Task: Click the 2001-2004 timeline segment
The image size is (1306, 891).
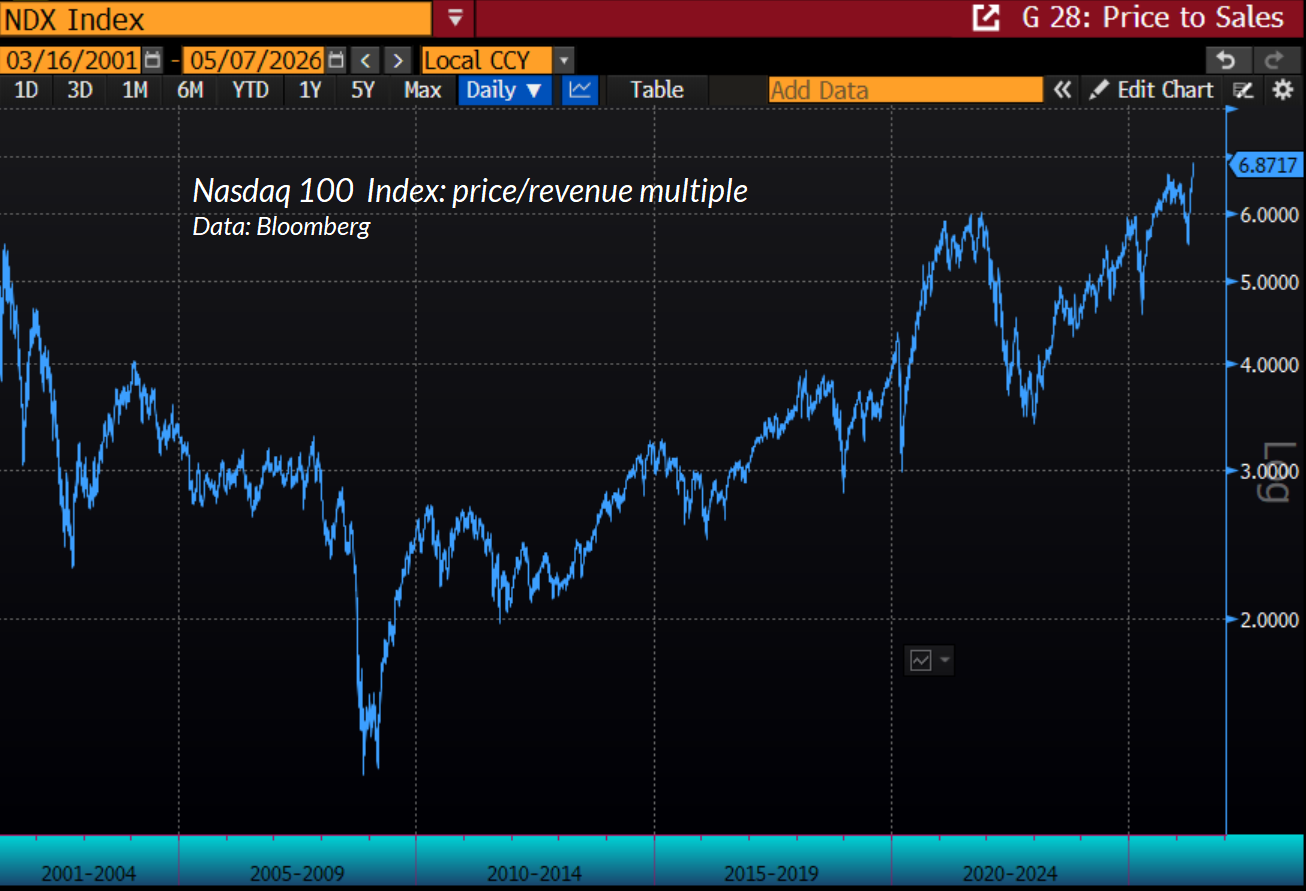Action: [88, 874]
